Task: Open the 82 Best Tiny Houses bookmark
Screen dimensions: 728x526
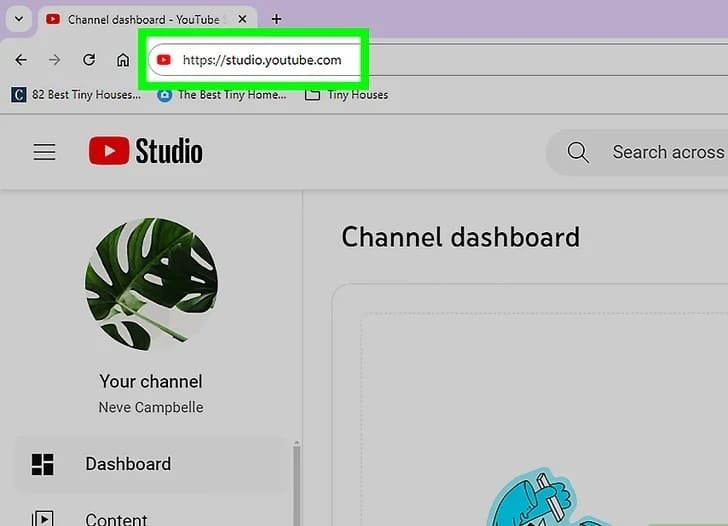Action: pos(78,95)
